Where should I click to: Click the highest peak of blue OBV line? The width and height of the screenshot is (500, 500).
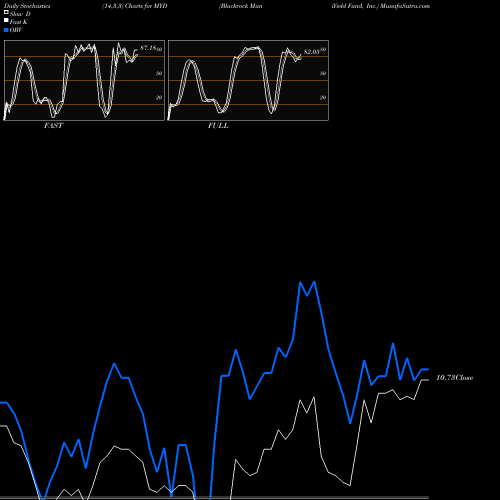(314, 282)
